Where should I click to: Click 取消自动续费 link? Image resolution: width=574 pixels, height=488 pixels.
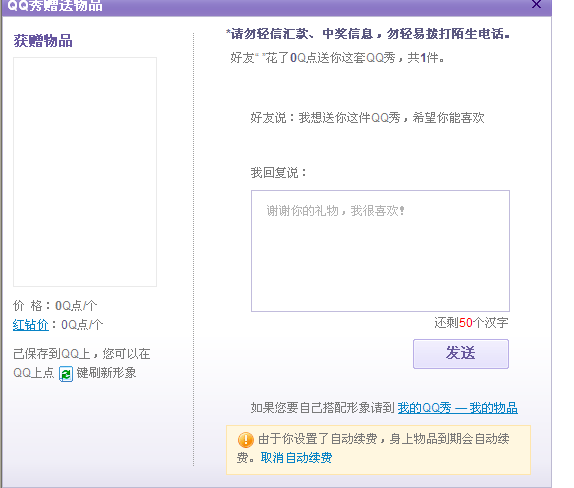pos(296,458)
